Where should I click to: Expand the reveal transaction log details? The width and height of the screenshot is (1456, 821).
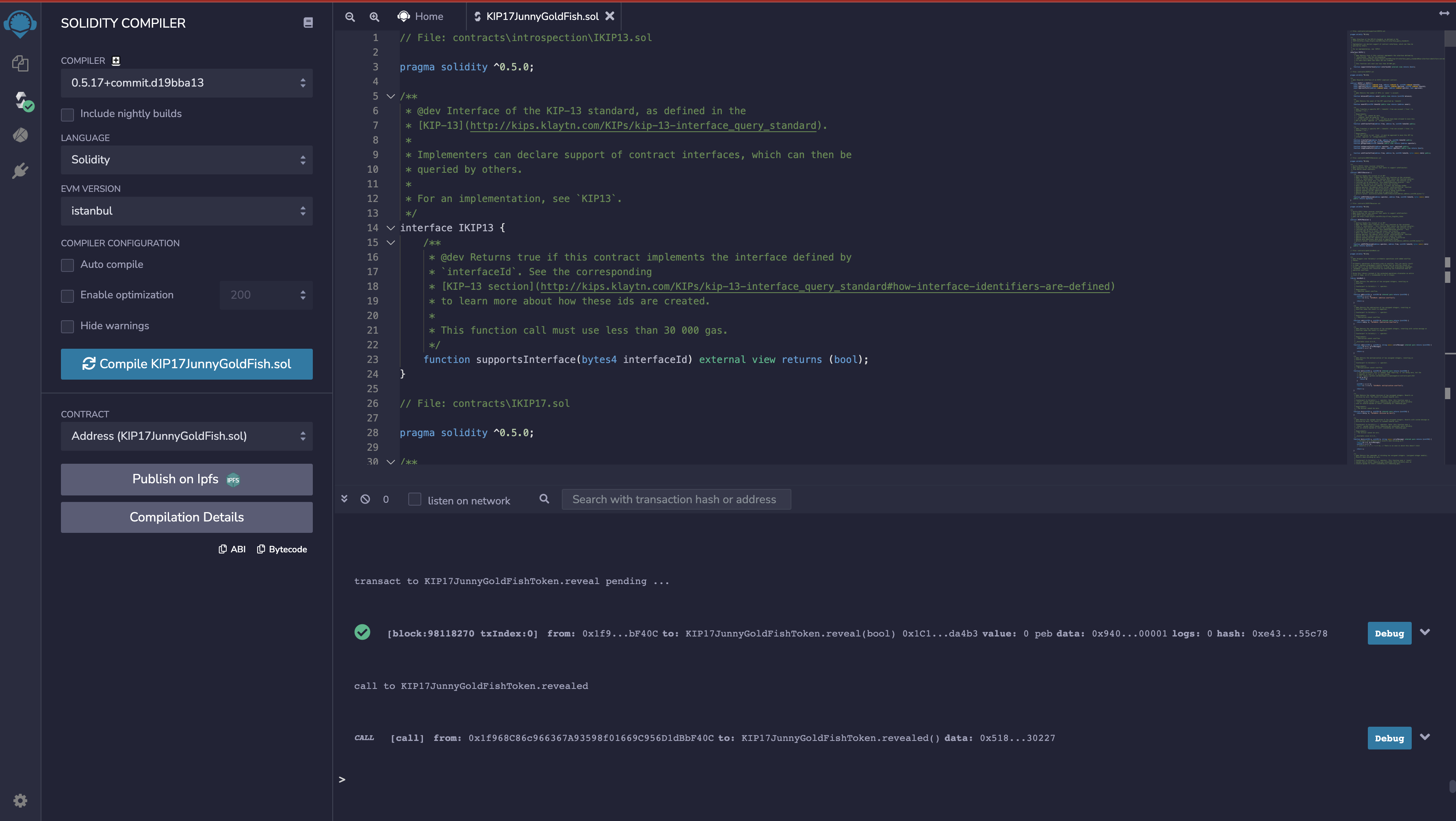coord(1425,632)
